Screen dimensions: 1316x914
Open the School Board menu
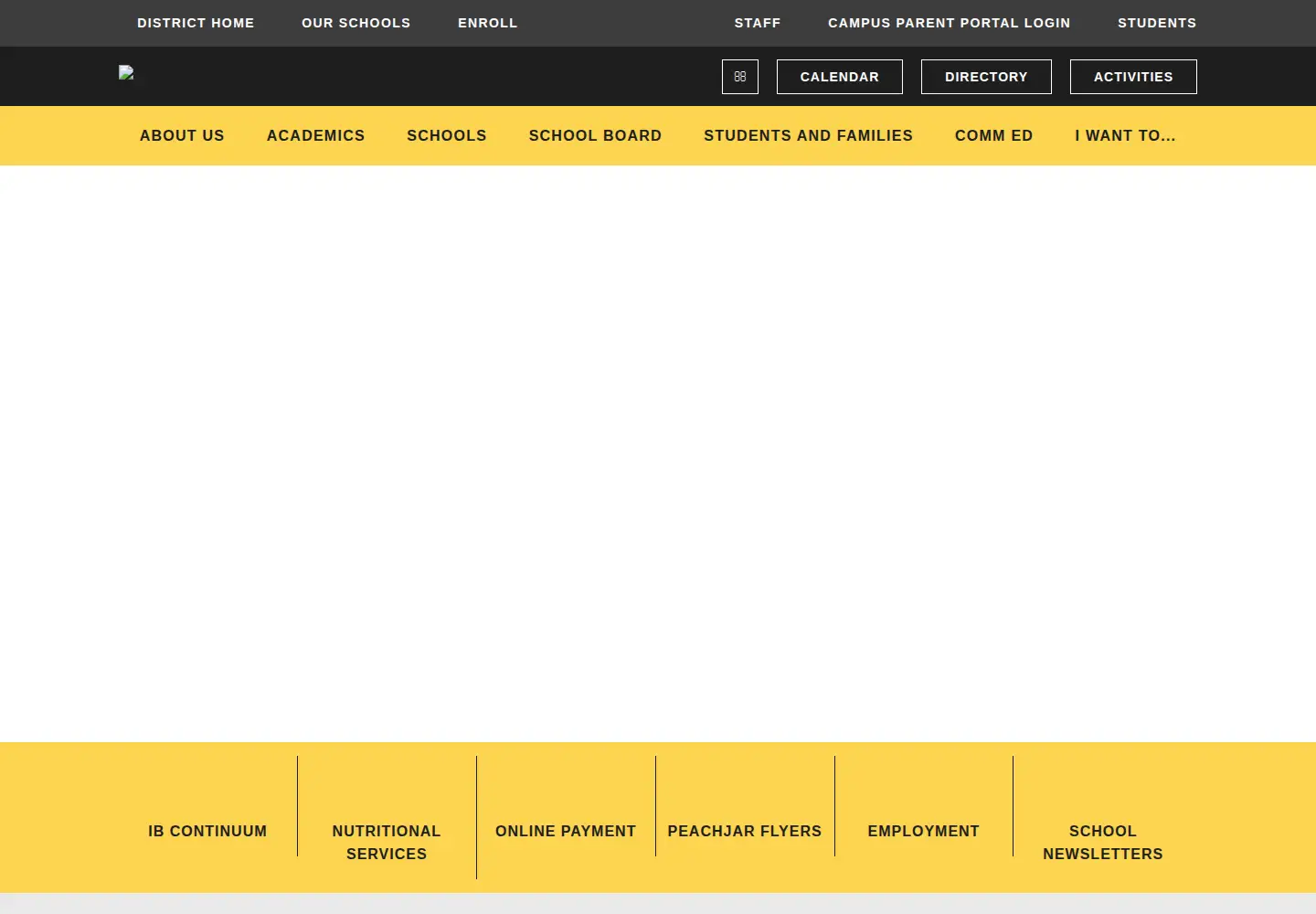click(595, 135)
